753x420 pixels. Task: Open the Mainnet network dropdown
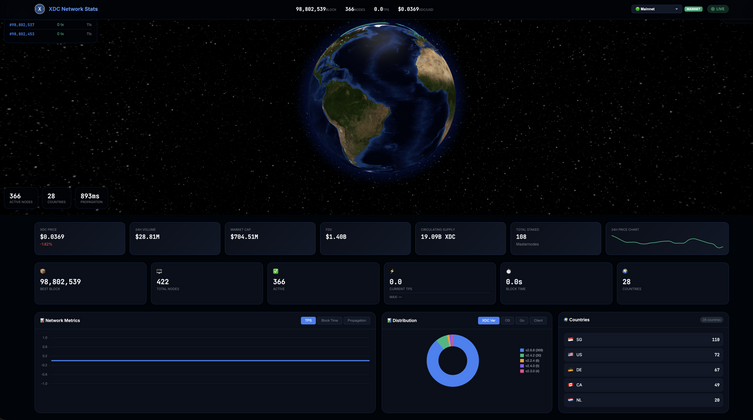(656, 9)
